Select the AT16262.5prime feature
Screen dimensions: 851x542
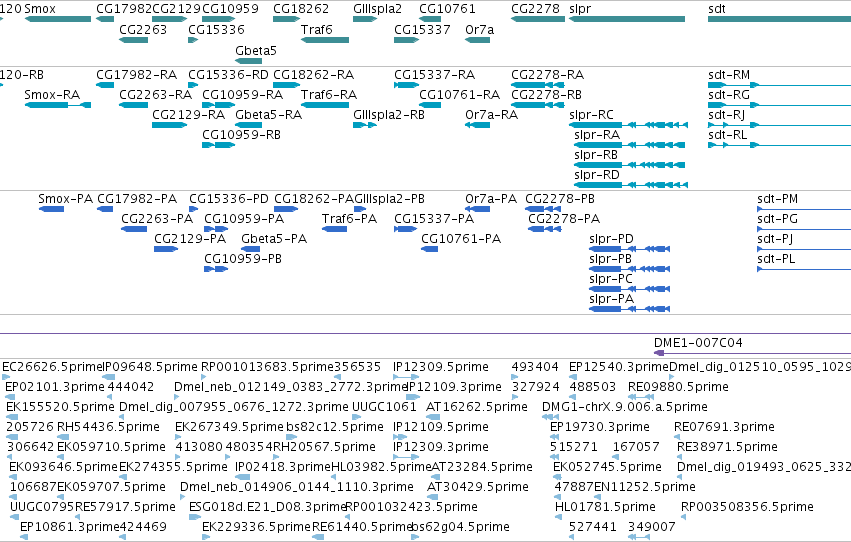433,417
